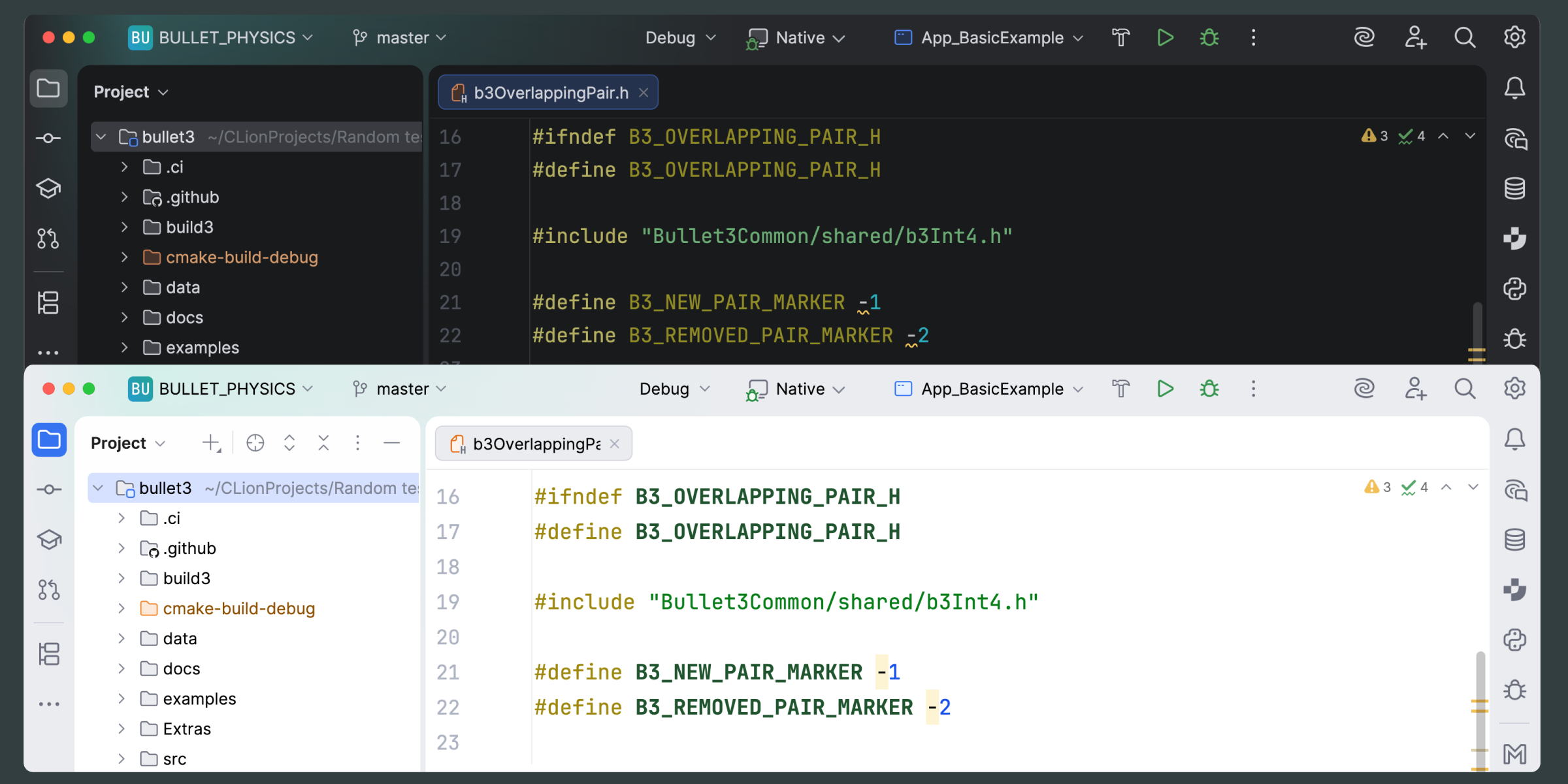
Task: Open Notifications bell in light window
Action: coord(1514,439)
